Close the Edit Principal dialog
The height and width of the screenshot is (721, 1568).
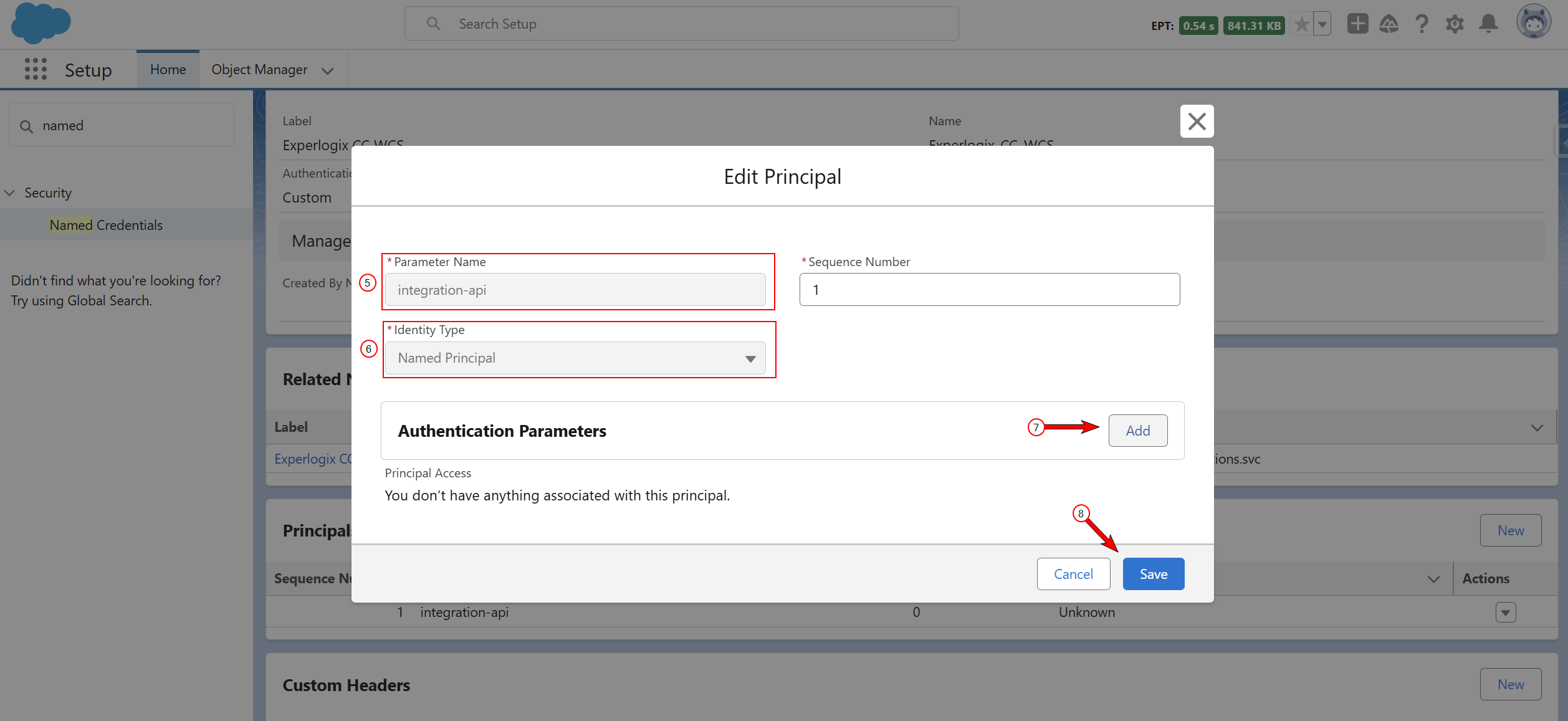(x=1197, y=122)
